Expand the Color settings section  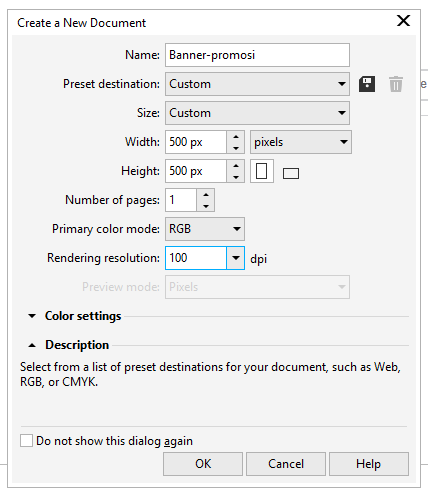click(32, 316)
